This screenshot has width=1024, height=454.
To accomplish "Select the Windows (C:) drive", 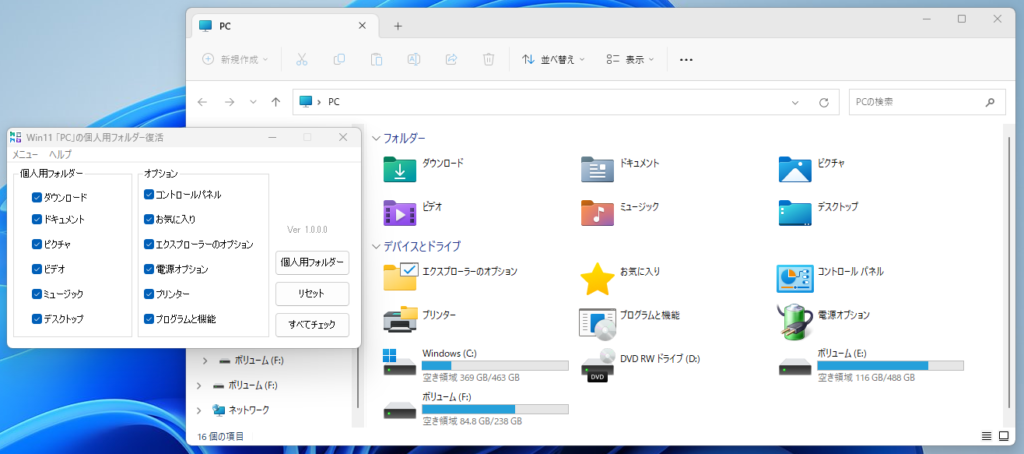I will pyautogui.click(x=476, y=365).
